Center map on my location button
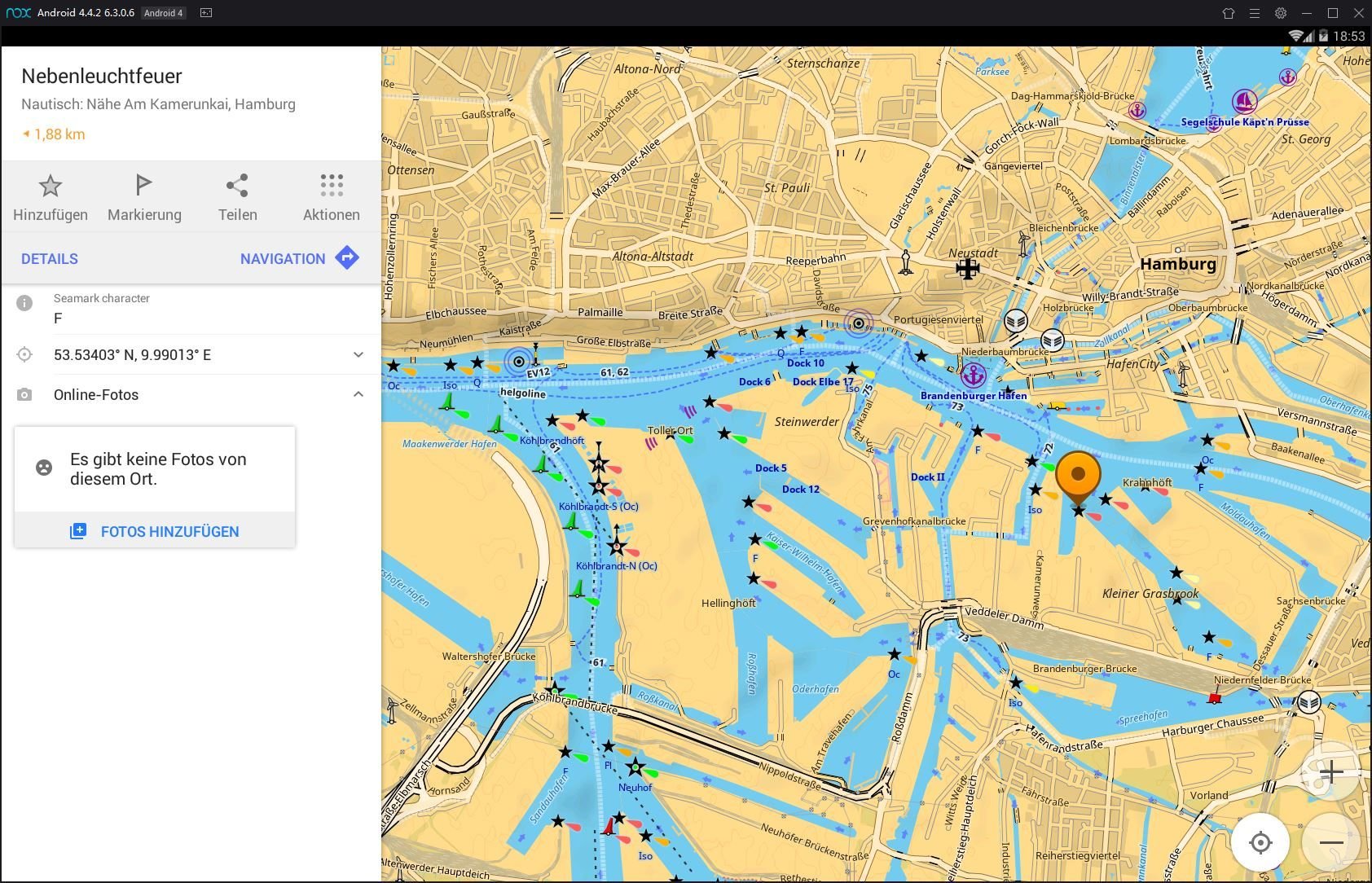Viewport: 1372px width, 883px height. point(1260,842)
